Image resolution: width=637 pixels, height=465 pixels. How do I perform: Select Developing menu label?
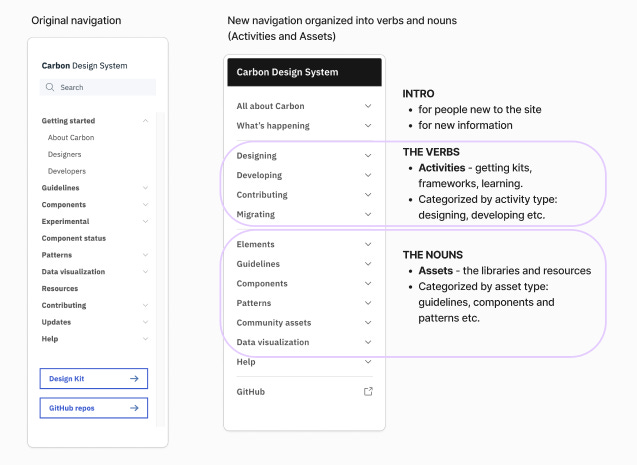[x=259, y=175]
